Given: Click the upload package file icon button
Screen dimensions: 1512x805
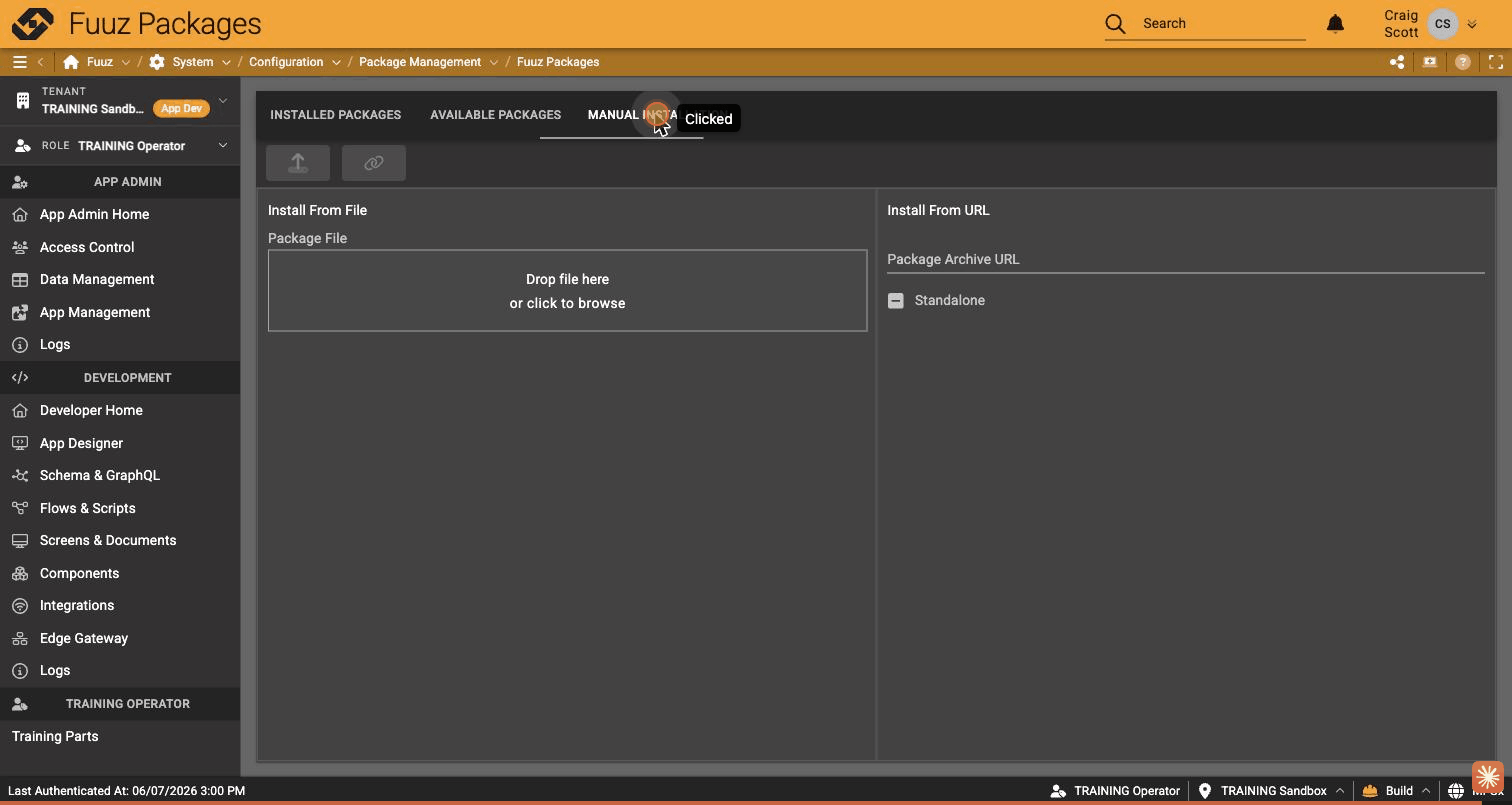Looking at the screenshot, I should pos(298,163).
